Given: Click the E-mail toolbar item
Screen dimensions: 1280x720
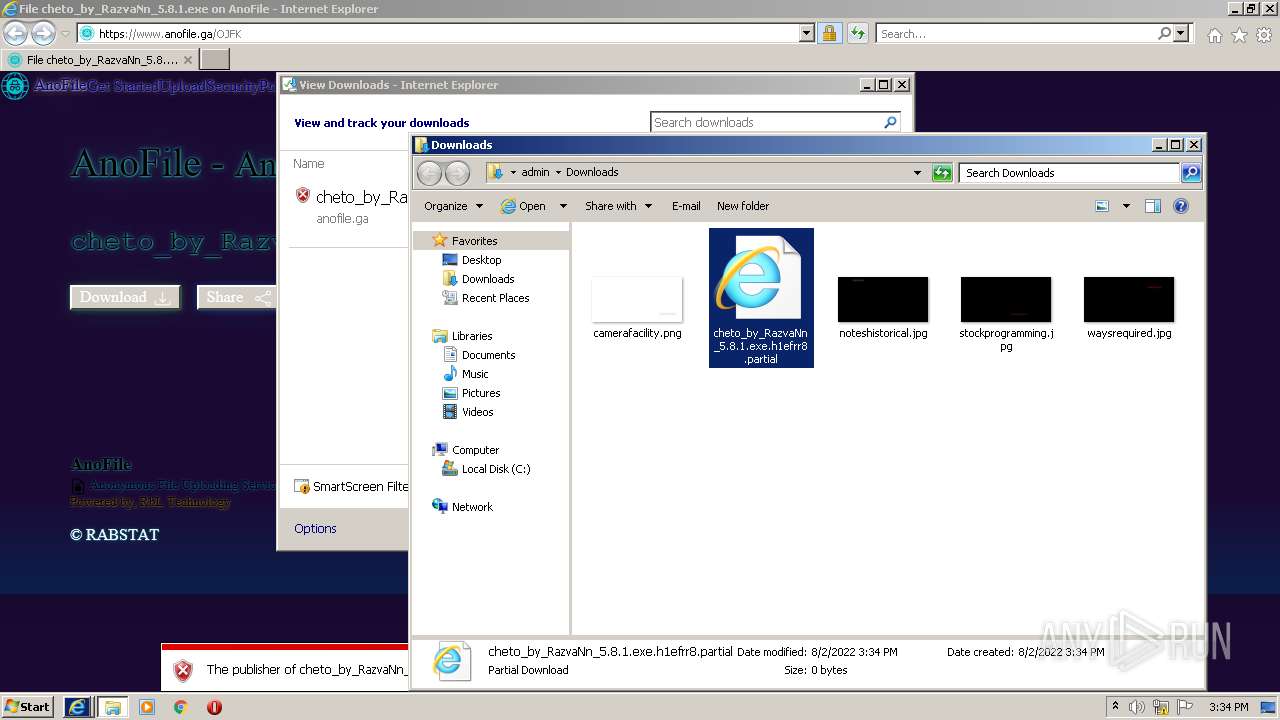Looking at the screenshot, I should [686, 206].
